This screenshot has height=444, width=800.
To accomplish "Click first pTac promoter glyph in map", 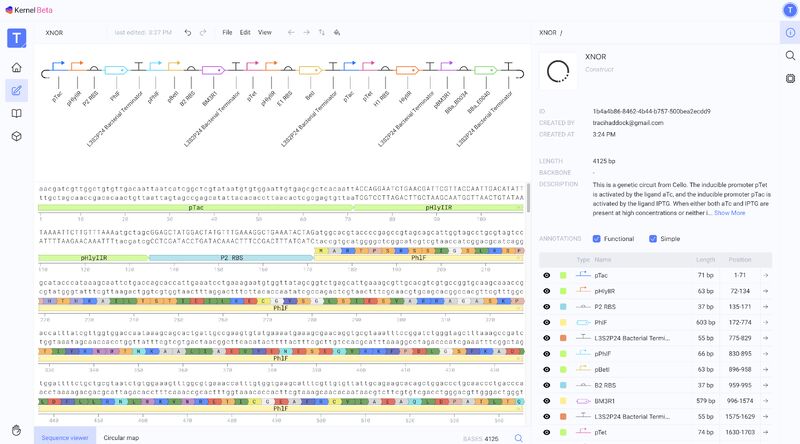I will (x=58, y=65).
